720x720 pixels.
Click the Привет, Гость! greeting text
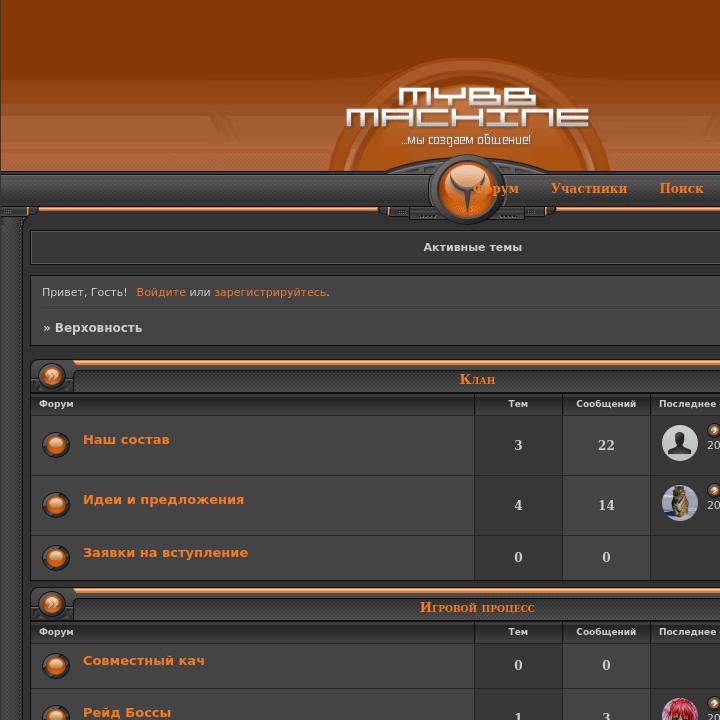coord(84,292)
